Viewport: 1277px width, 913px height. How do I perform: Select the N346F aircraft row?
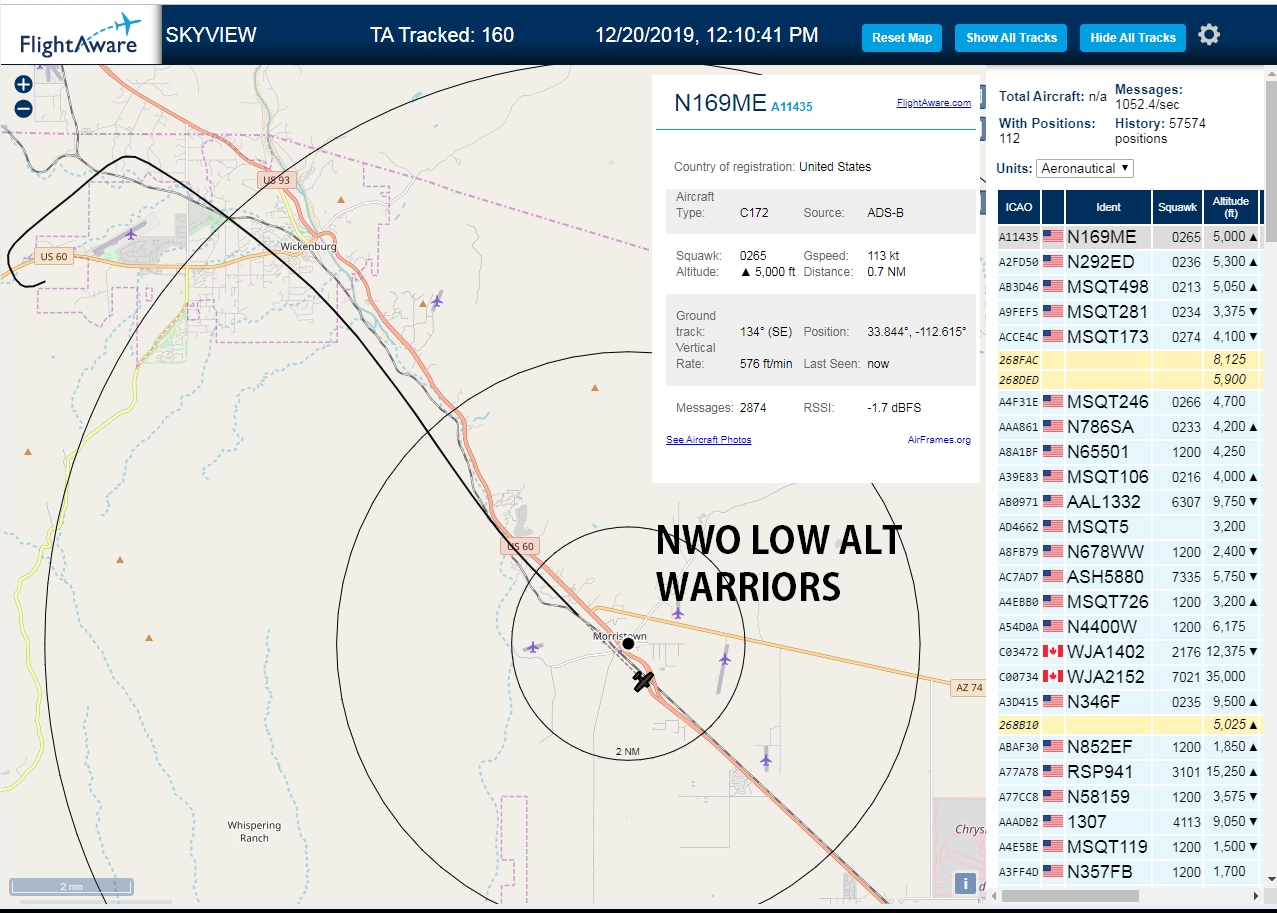(x=1129, y=702)
